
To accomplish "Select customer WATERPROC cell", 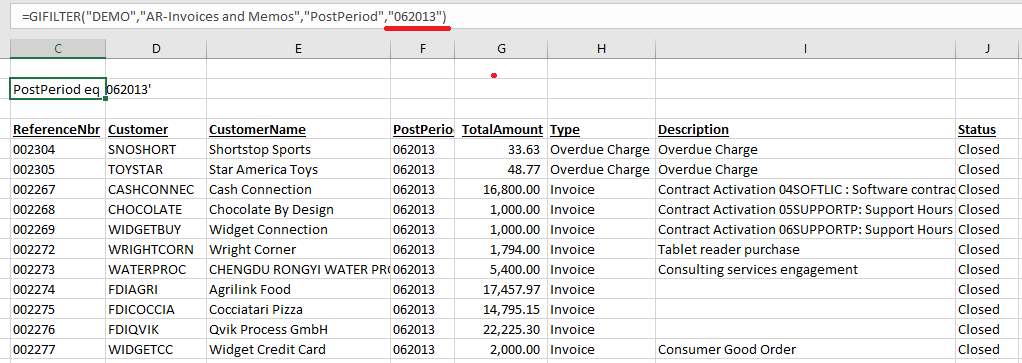I will [156, 269].
